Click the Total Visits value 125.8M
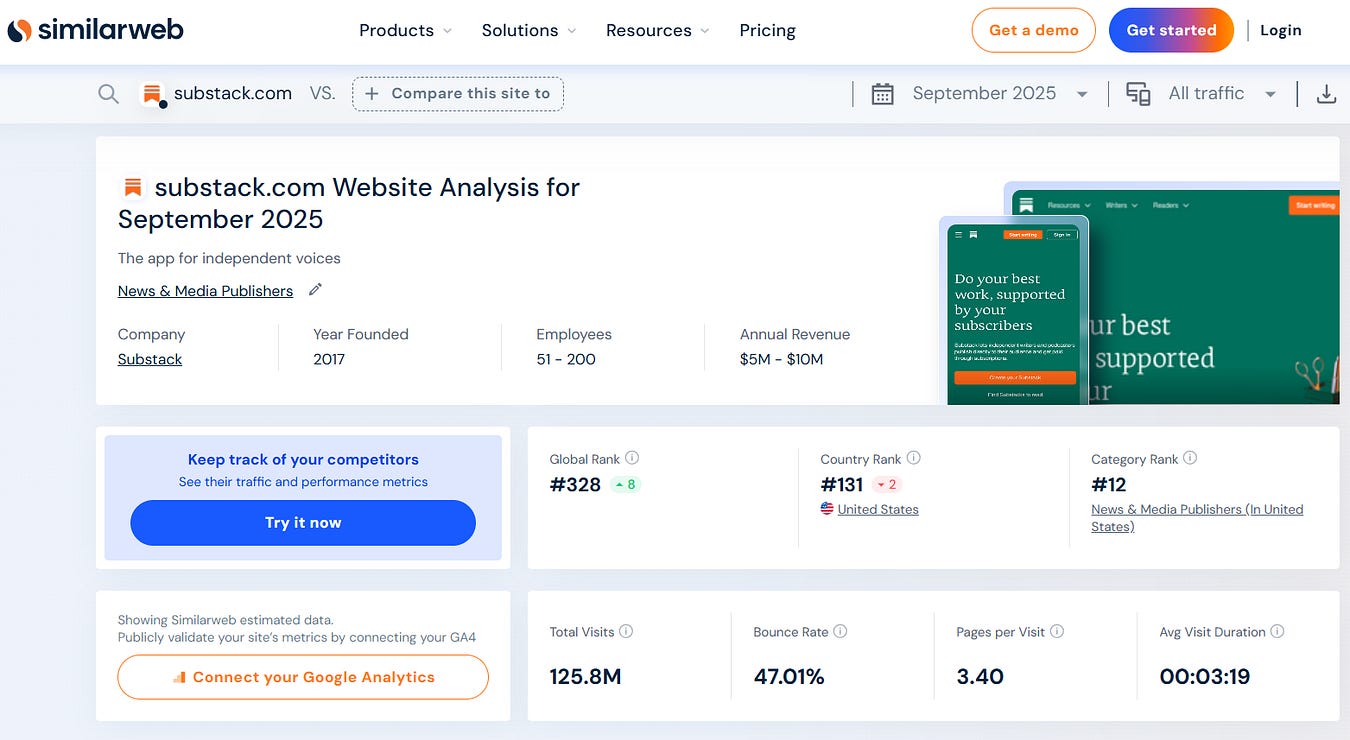Viewport: 1350px width, 740px height. [x=586, y=677]
